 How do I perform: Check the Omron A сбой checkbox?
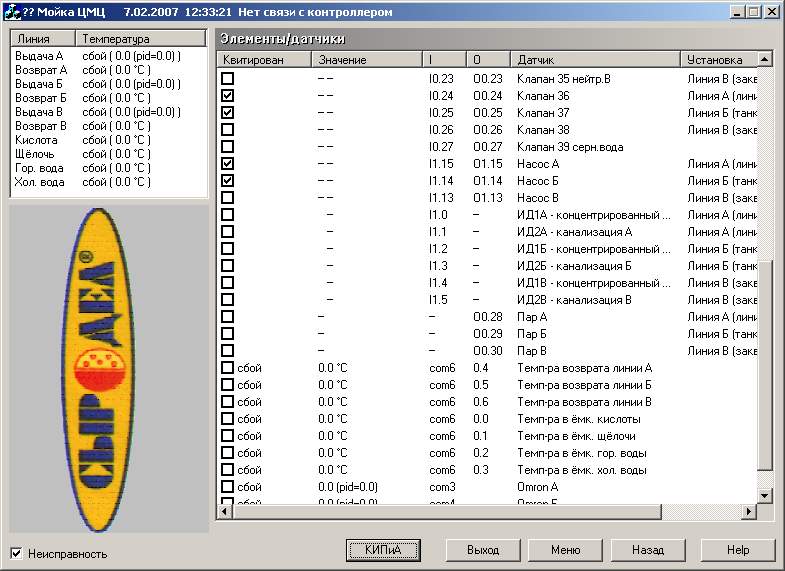point(227,486)
